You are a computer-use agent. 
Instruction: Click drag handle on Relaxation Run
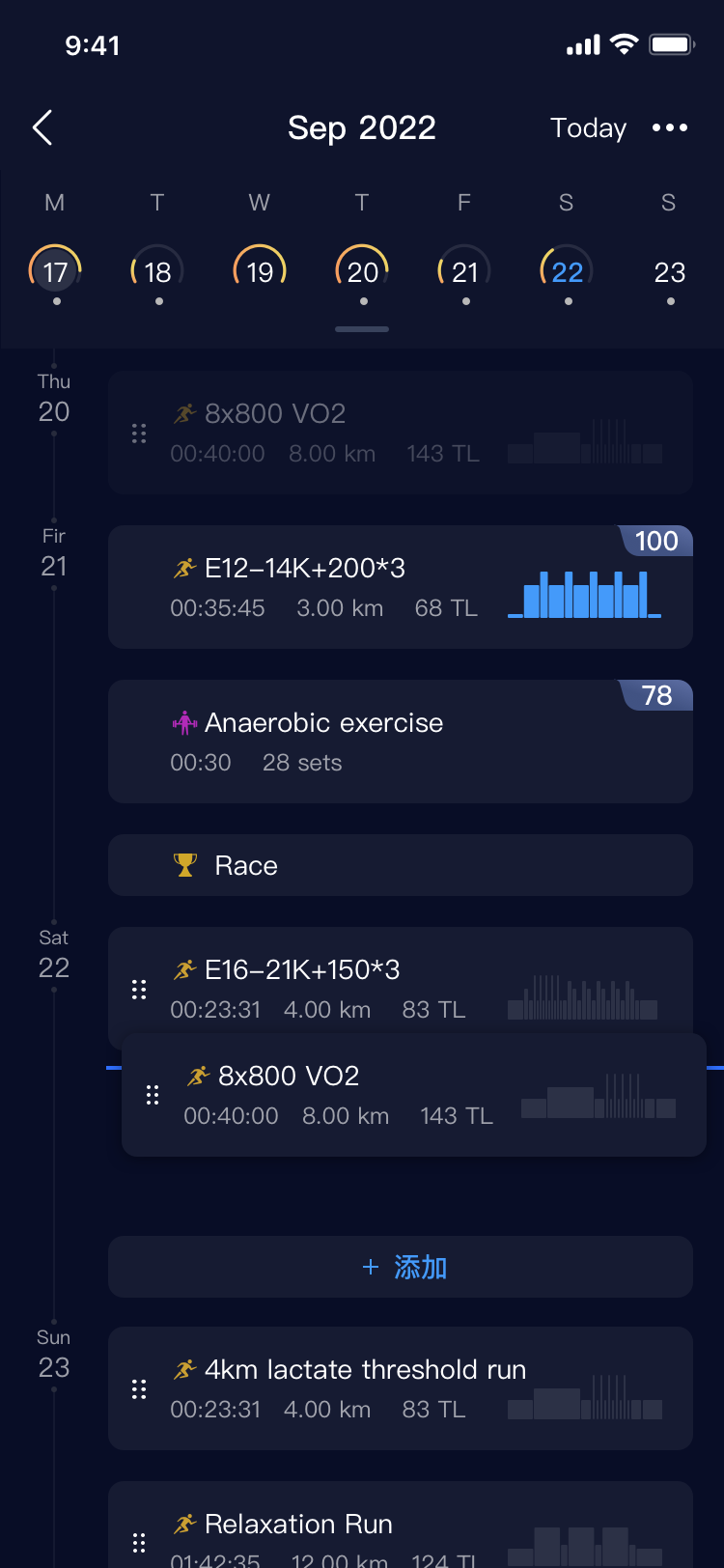tap(139, 1543)
